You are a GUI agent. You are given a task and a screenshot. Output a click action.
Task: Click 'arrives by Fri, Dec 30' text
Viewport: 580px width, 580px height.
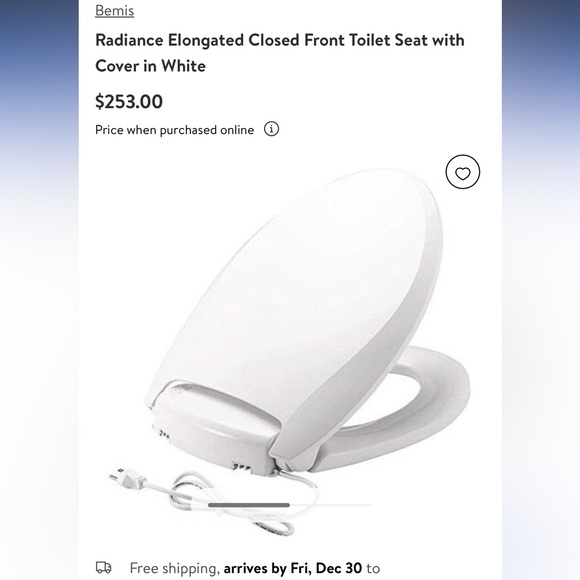coord(293,568)
